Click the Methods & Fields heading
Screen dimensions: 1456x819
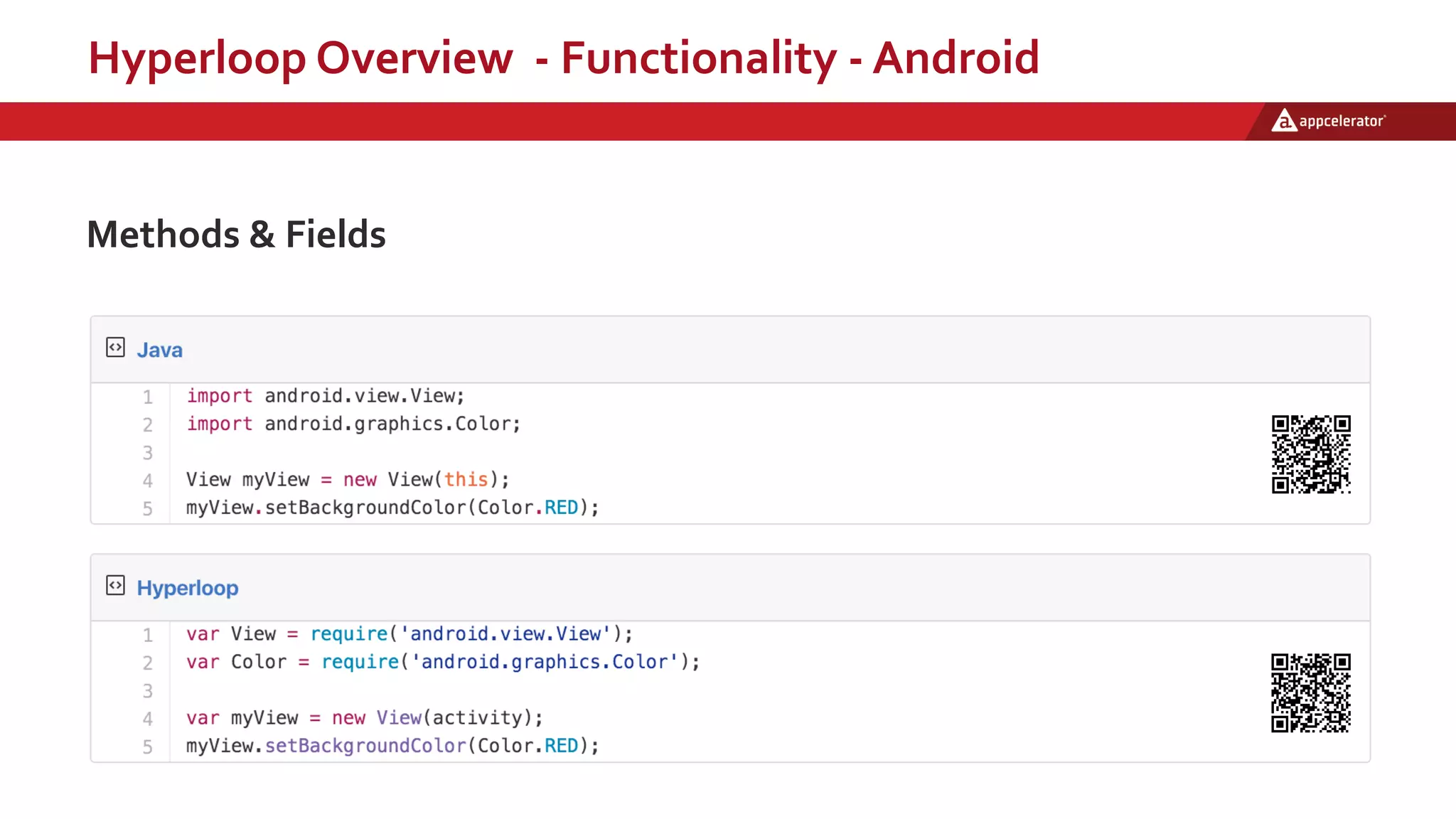[236, 235]
